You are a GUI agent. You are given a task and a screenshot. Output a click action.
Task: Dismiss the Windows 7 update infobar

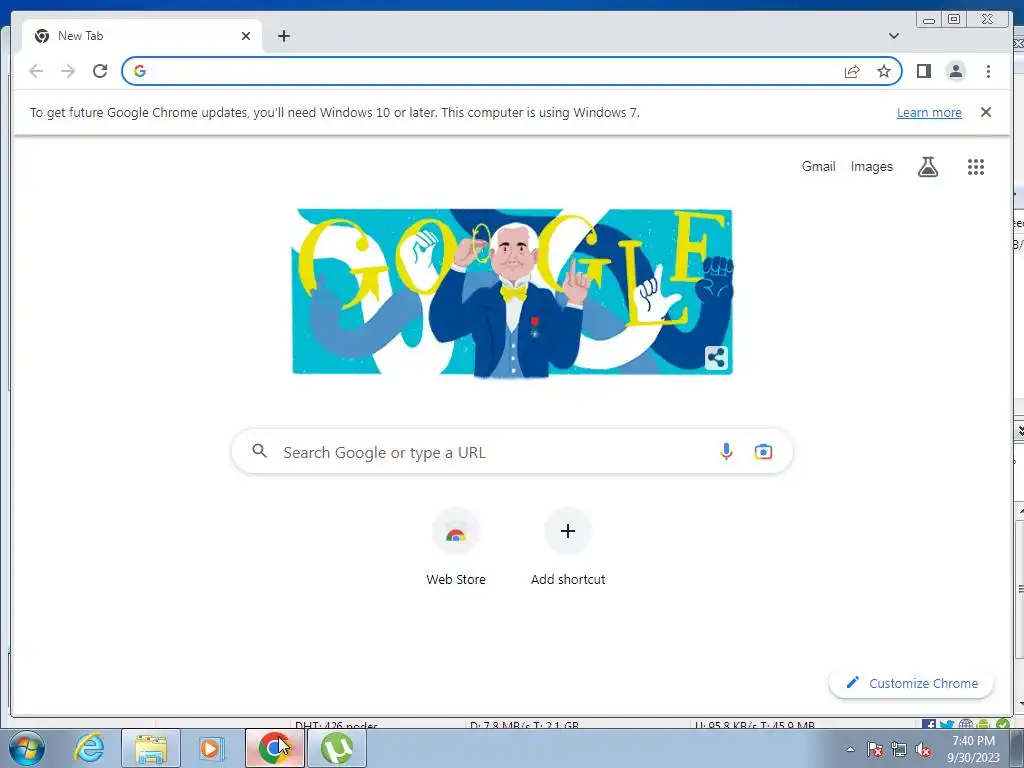coord(985,112)
